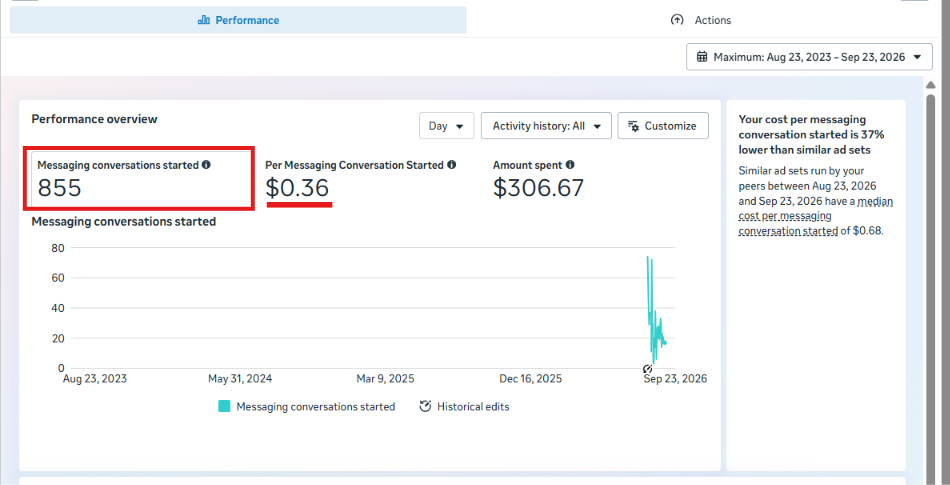The width and height of the screenshot is (950, 485).
Task: Click the Sep 23, 2026 axis label
Action: (675, 379)
